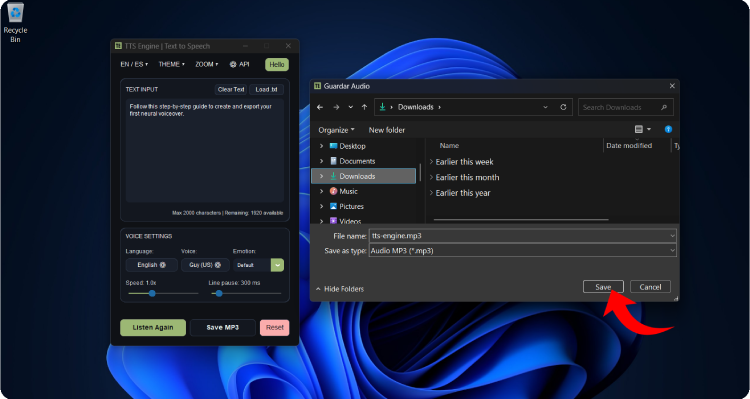
Task: Collapse folders with Hide Folders
Action: 340,289
